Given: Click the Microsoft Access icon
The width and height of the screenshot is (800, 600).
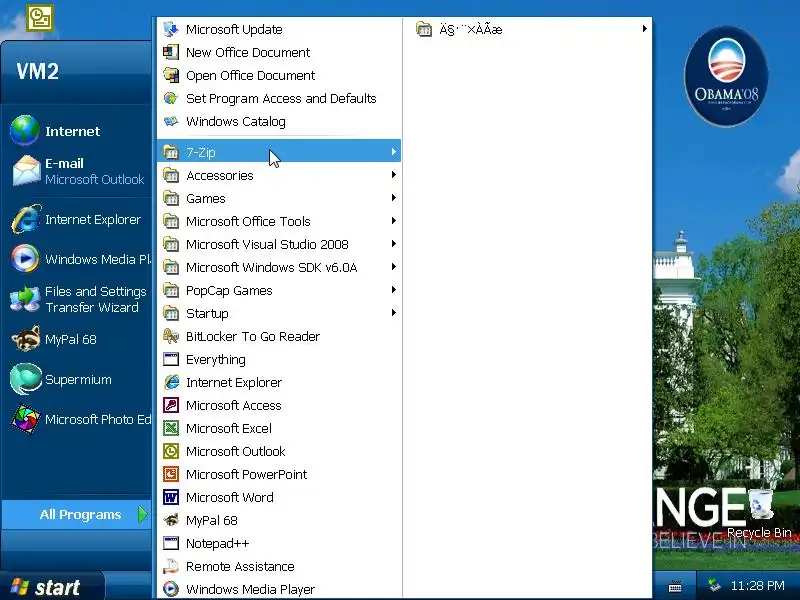Looking at the screenshot, I should click(x=171, y=405).
